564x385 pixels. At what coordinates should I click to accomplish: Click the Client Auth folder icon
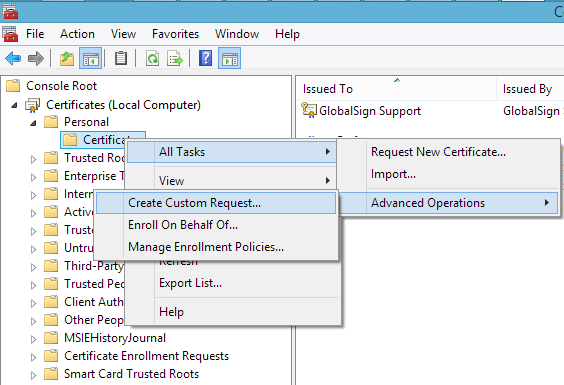coord(51,302)
